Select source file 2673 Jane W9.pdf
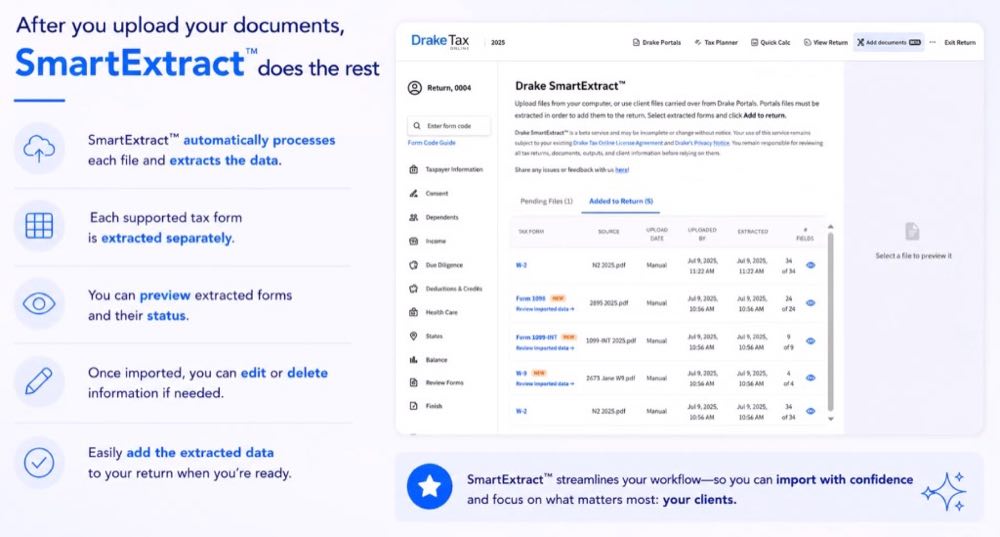This screenshot has width=1000, height=537. [610, 378]
